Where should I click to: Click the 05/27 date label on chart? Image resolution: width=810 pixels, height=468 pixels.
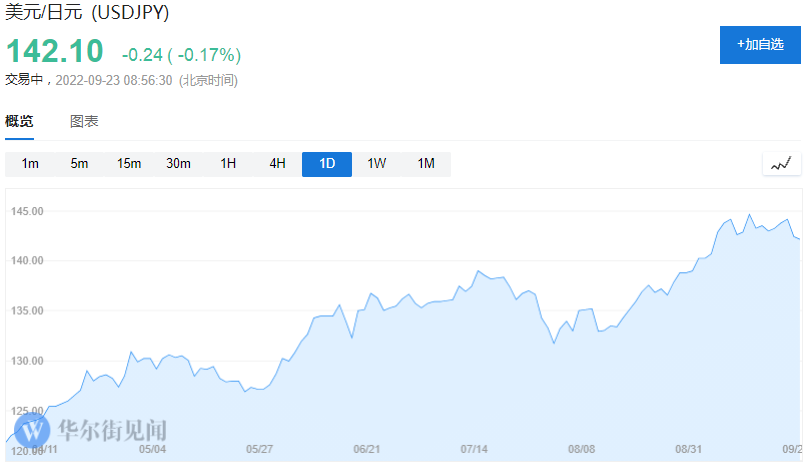point(259,449)
